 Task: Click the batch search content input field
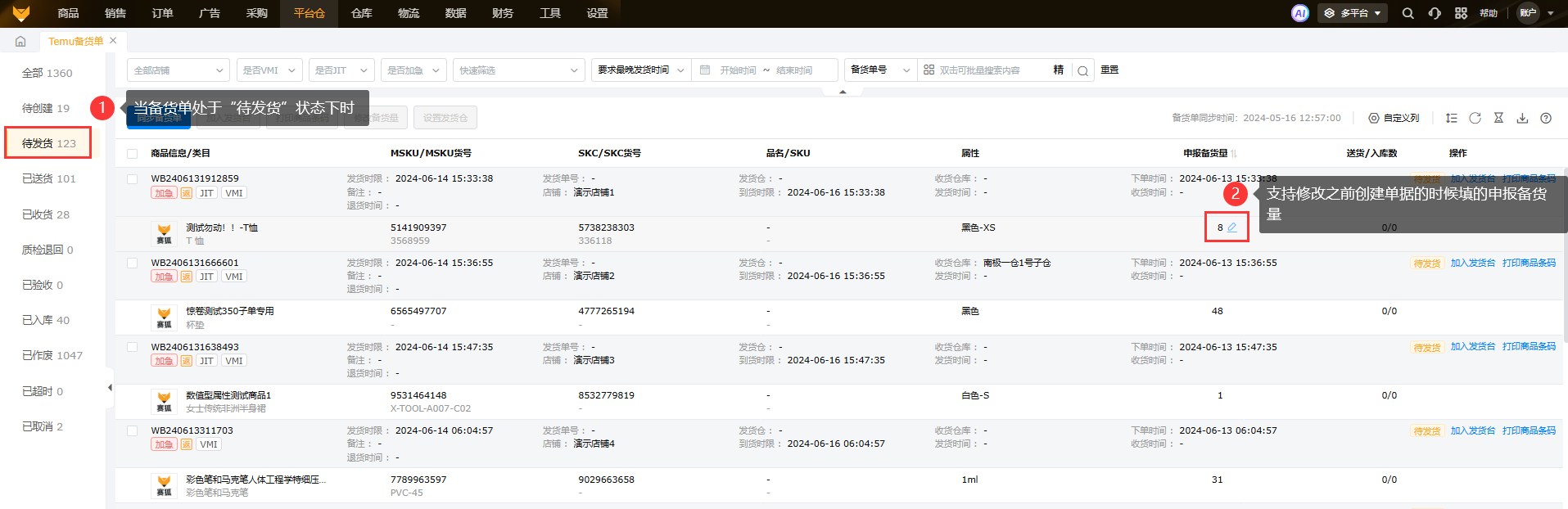987,70
